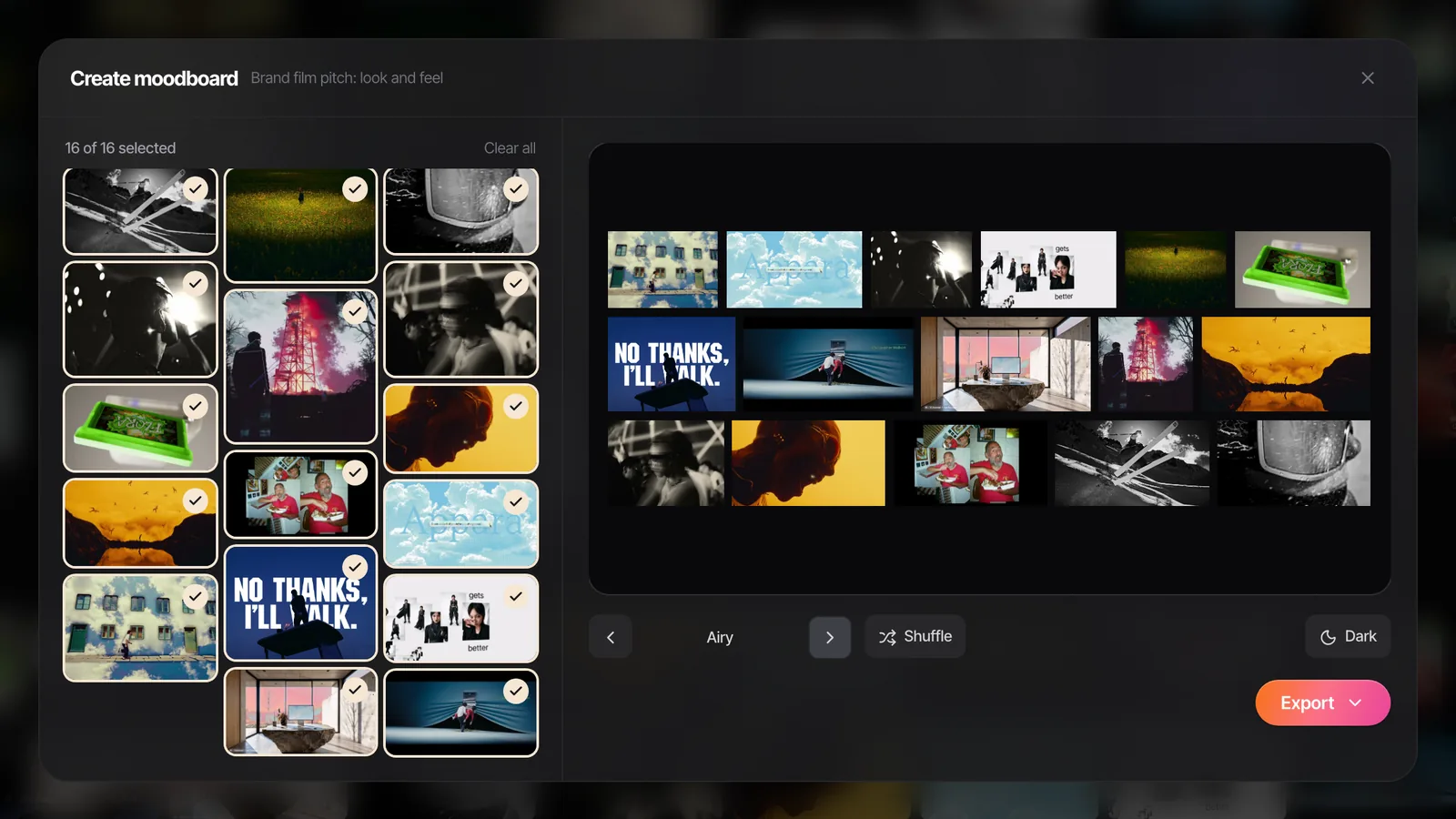This screenshot has height=819, width=1456.
Task: Click Clear all selections link
Action: (x=510, y=147)
